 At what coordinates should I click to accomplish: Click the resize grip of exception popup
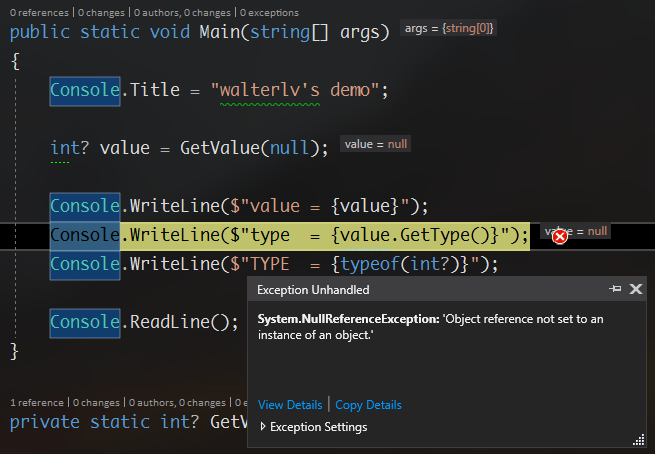click(639, 440)
